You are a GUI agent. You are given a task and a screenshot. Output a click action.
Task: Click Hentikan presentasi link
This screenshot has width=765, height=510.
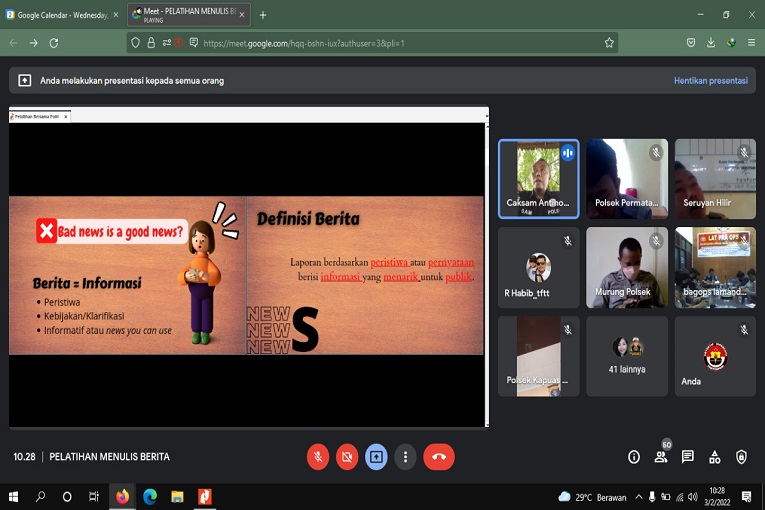(711, 81)
